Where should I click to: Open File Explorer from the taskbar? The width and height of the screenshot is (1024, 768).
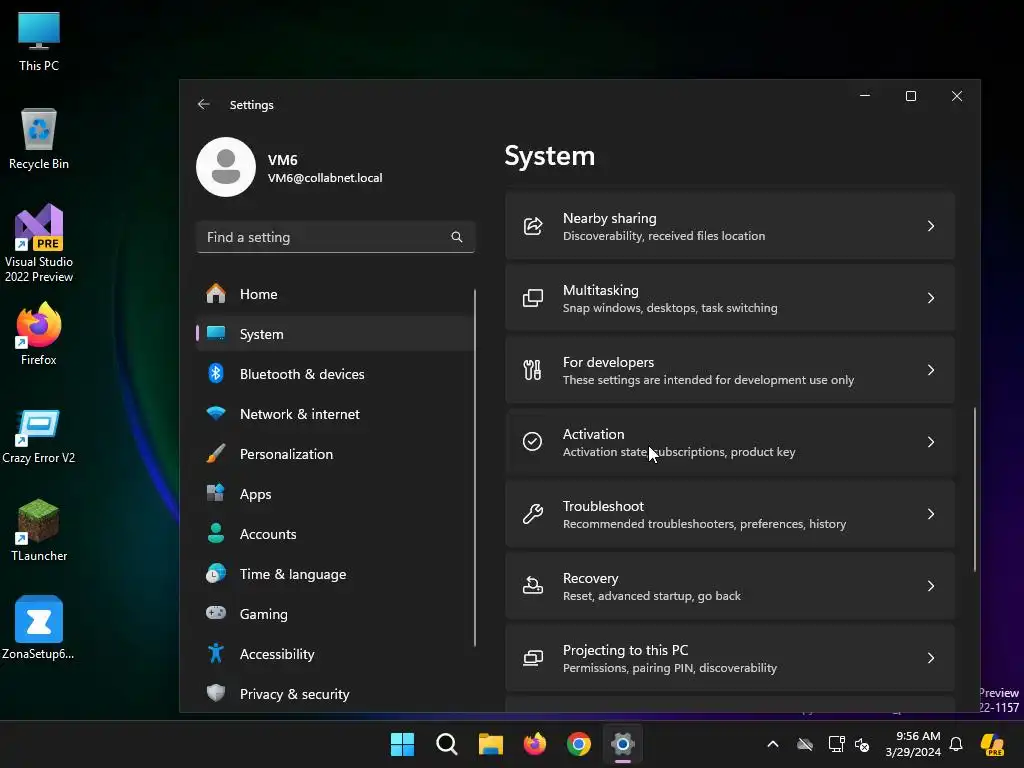(490, 744)
